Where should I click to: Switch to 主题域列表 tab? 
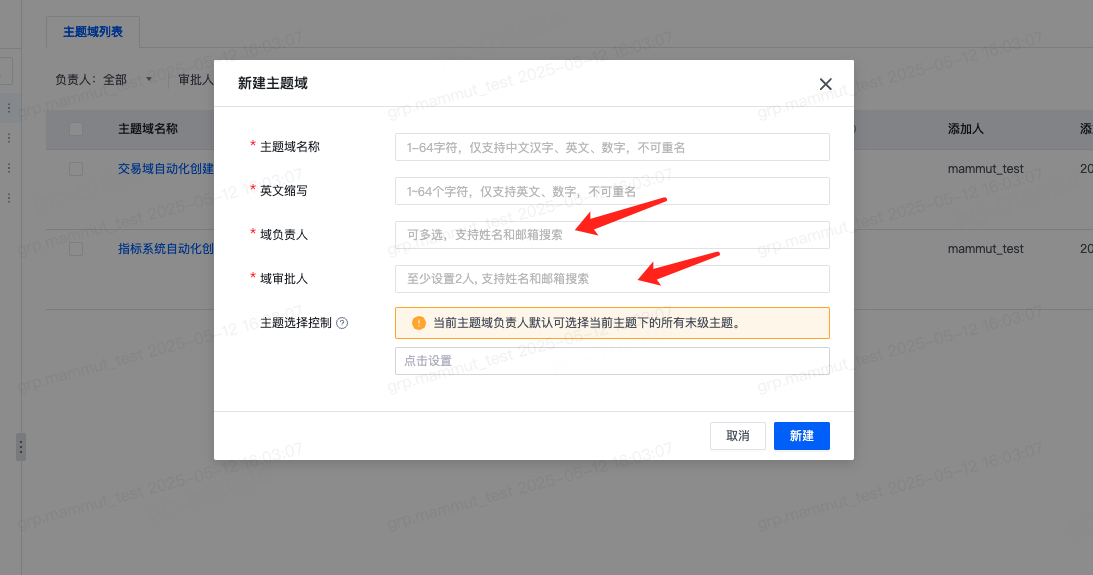pyautogui.click(x=93, y=32)
